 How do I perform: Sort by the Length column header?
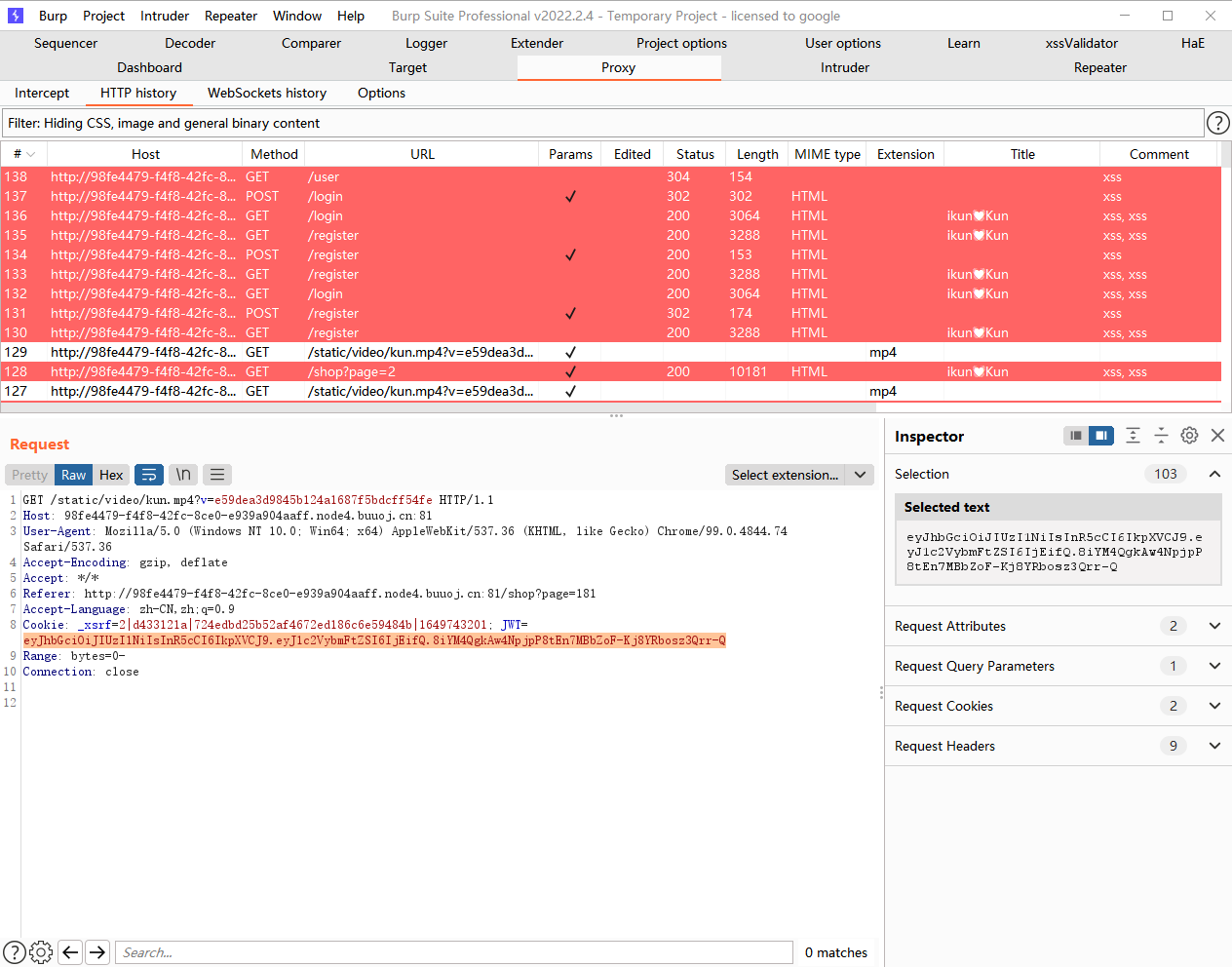coord(757,154)
